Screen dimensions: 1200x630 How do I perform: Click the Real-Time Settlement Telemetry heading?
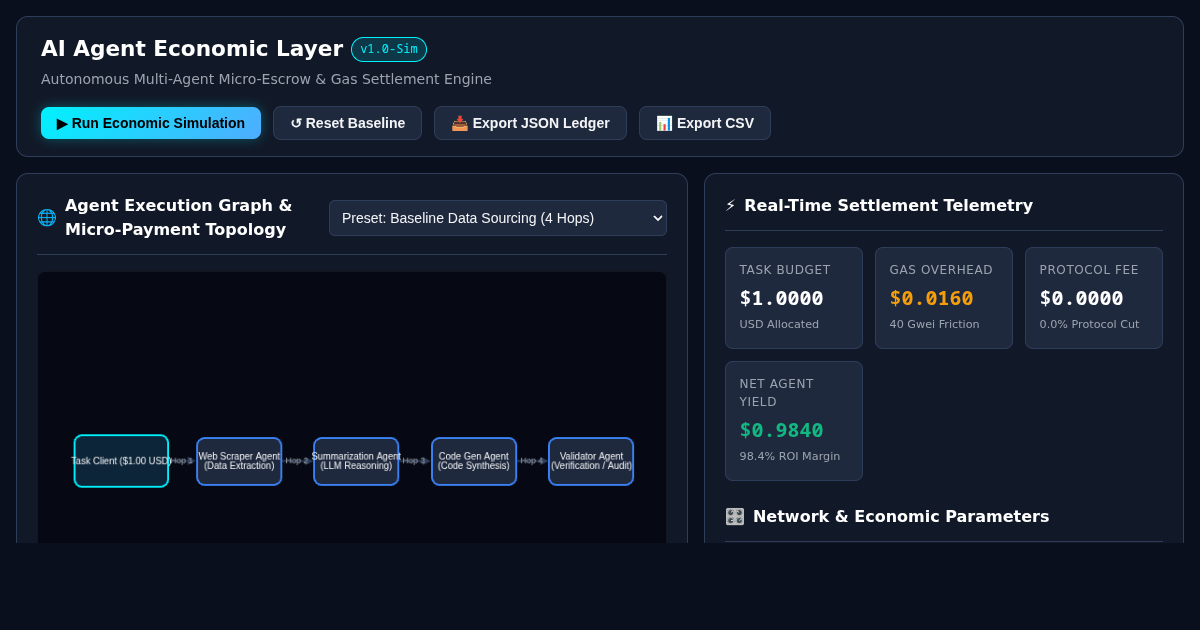888,205
